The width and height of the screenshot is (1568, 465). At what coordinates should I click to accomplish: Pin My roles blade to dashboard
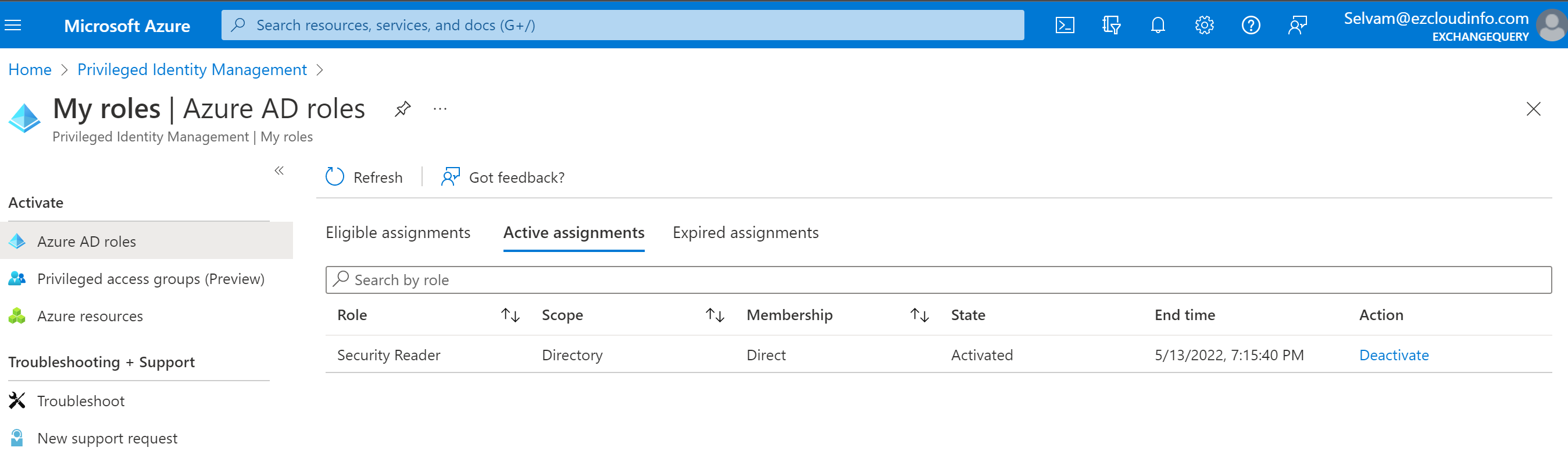coord(402,109)
